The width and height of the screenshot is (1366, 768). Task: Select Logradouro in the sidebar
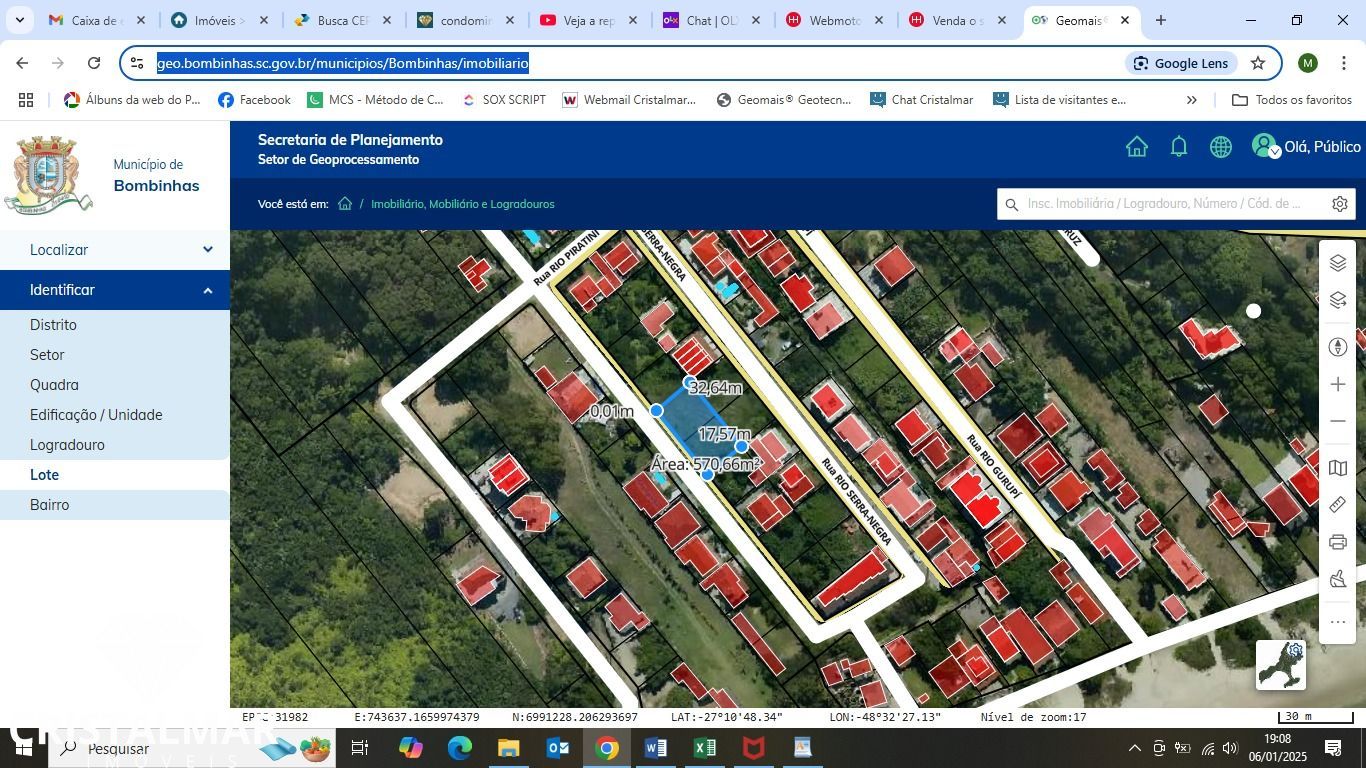pos(67,445)
